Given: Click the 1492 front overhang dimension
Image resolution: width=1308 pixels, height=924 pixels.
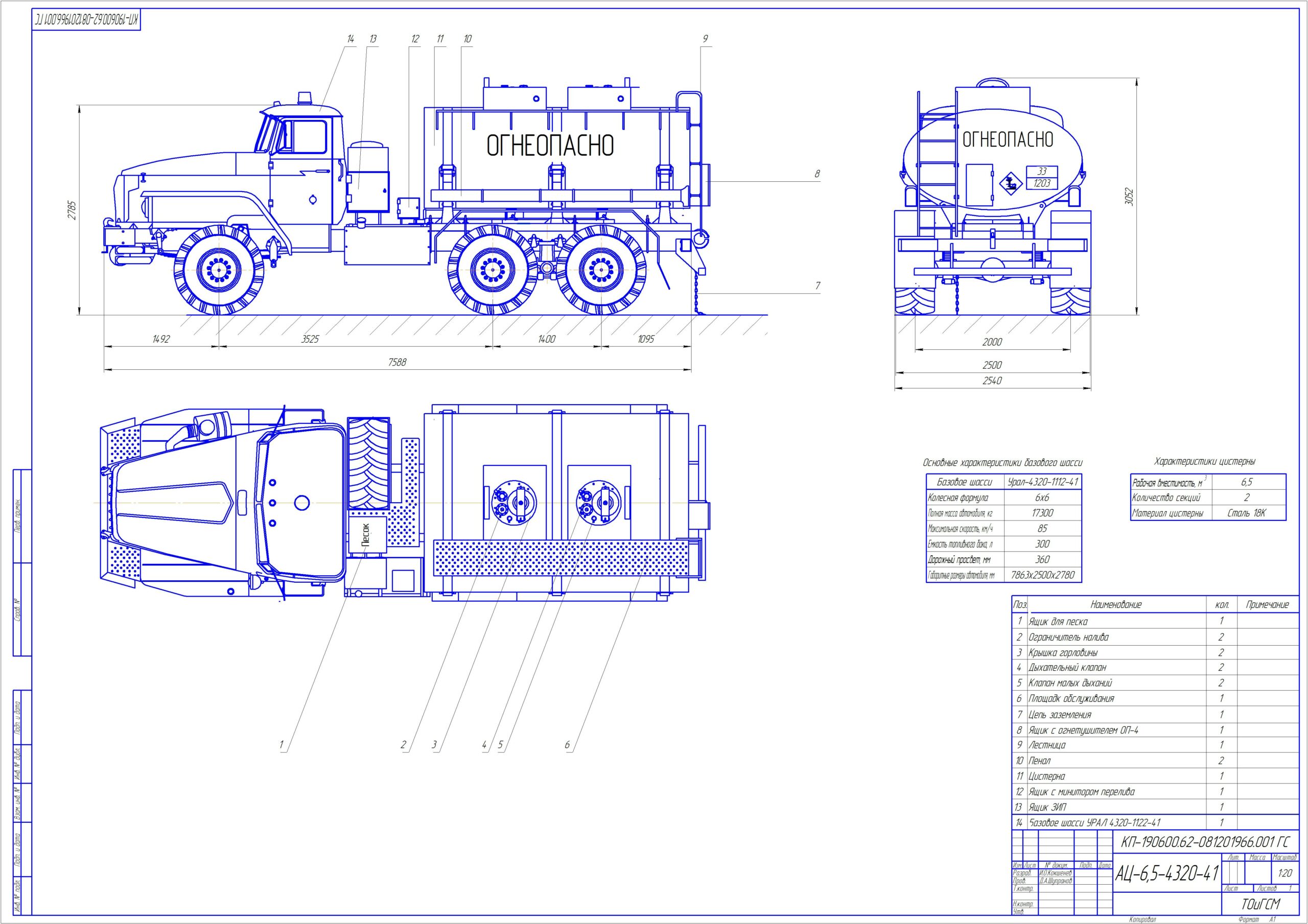Looking at the screenshot, I should click(x=161, y=339).
